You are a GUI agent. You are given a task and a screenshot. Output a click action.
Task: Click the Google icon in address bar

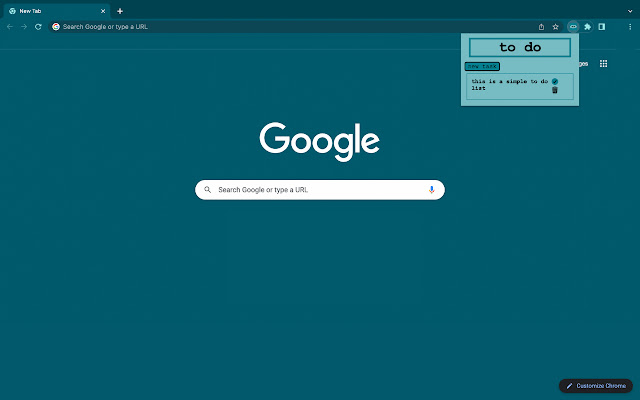click(56, 27)
